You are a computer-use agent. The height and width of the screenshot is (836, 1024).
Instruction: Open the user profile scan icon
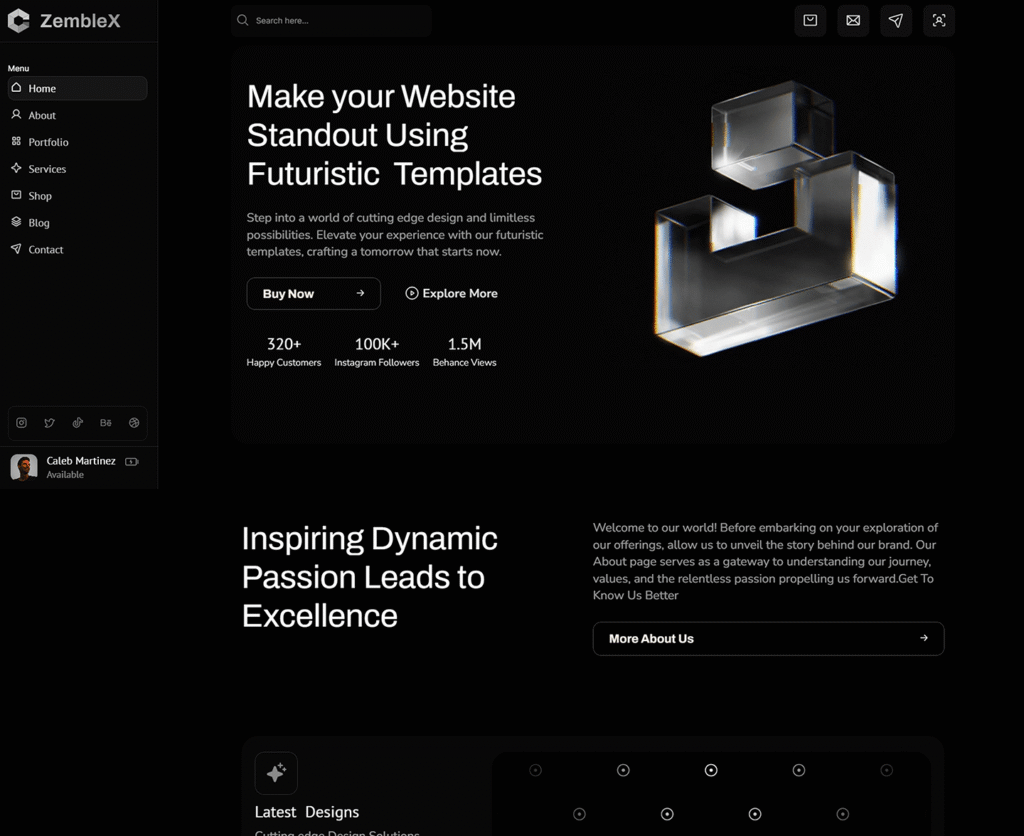(939, 20)
